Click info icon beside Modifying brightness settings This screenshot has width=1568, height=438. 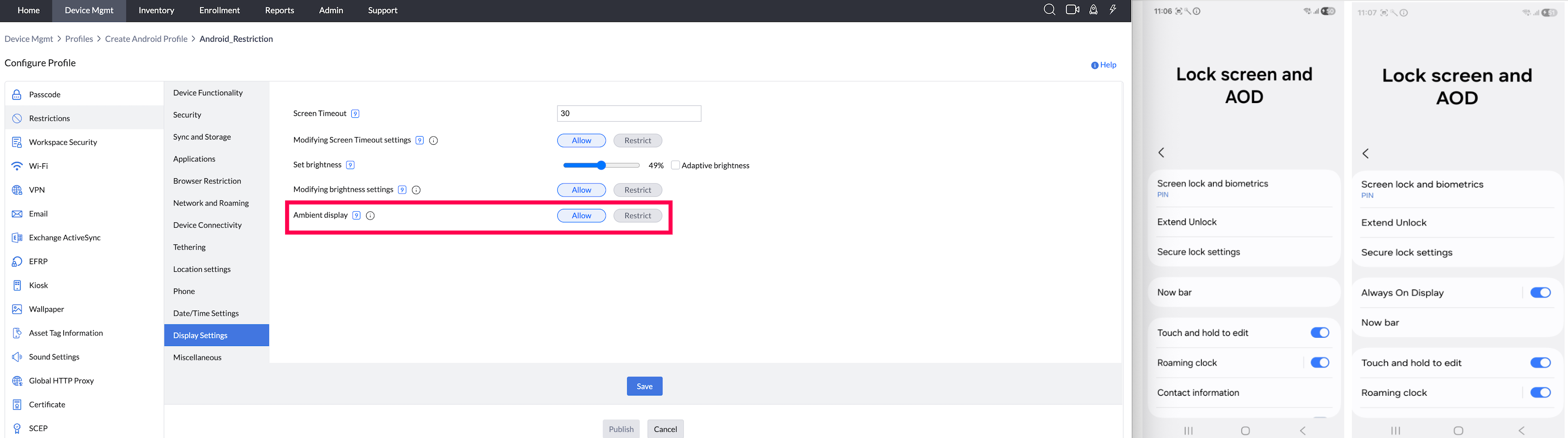pyautogui.click(x=416, y=190)
